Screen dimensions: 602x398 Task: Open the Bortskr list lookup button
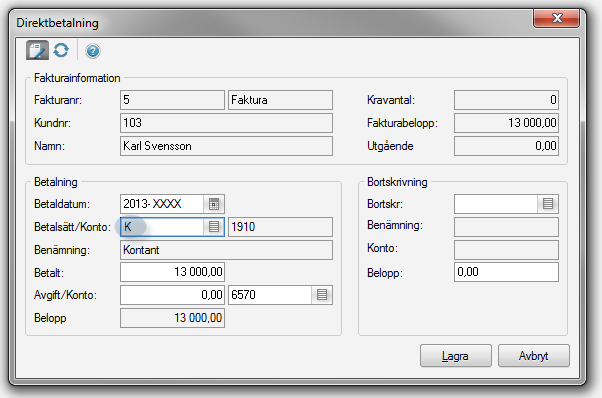[547, 204]
